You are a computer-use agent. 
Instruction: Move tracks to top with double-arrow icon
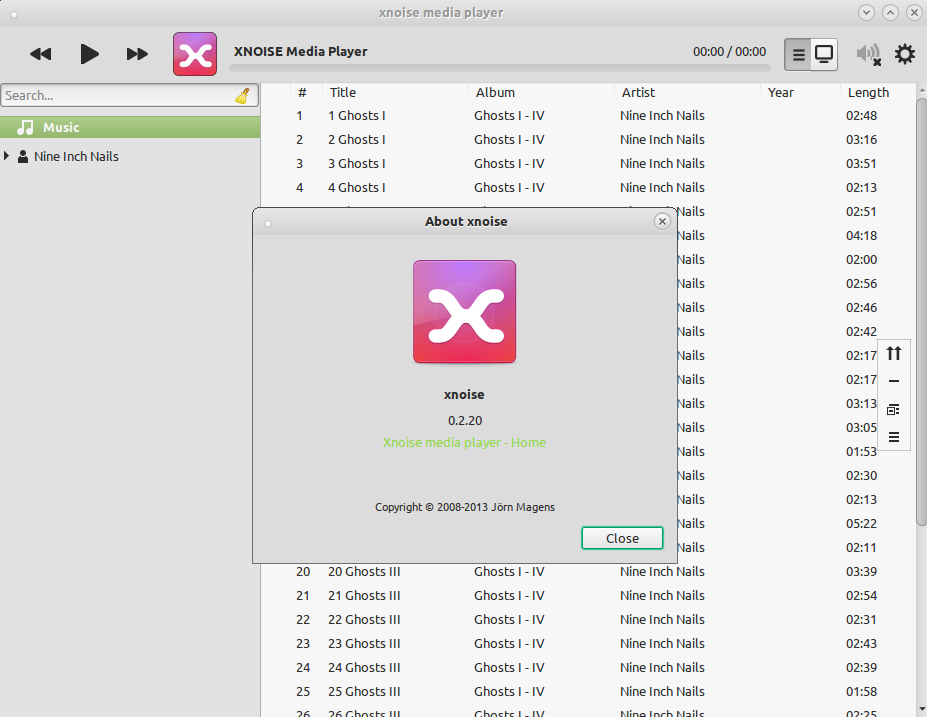pos(894,353)
